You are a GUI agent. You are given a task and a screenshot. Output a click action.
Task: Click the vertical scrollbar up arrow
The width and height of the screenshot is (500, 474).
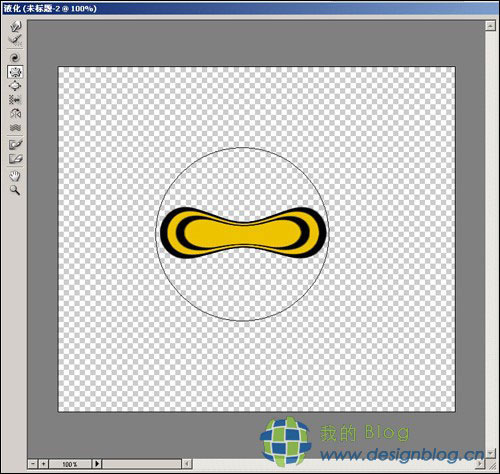click(x=490, y=26)
